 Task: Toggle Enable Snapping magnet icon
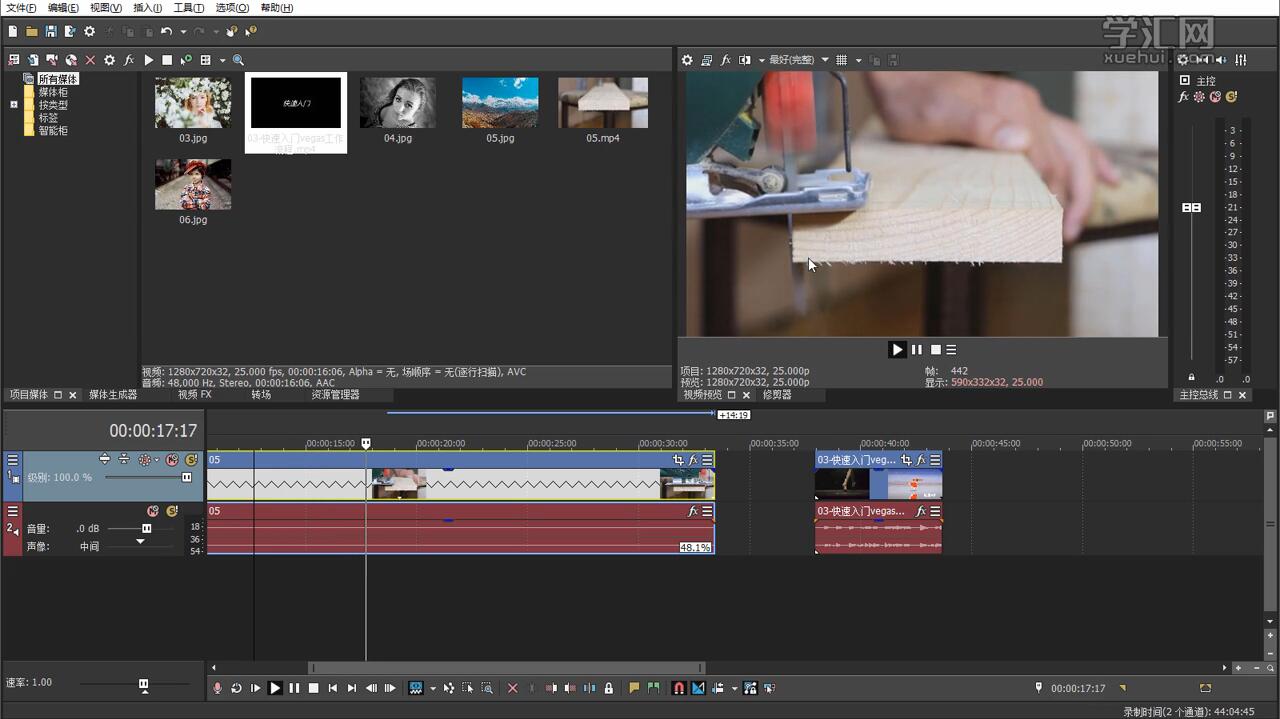click(x=678, y=688)
